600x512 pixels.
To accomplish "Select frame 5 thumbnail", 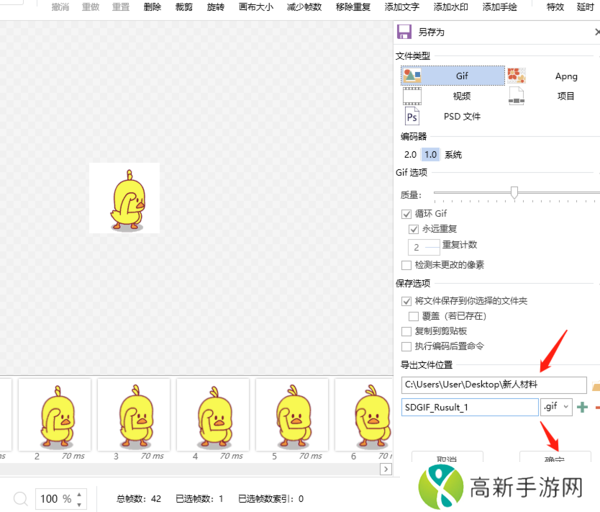I will (292, 415).
